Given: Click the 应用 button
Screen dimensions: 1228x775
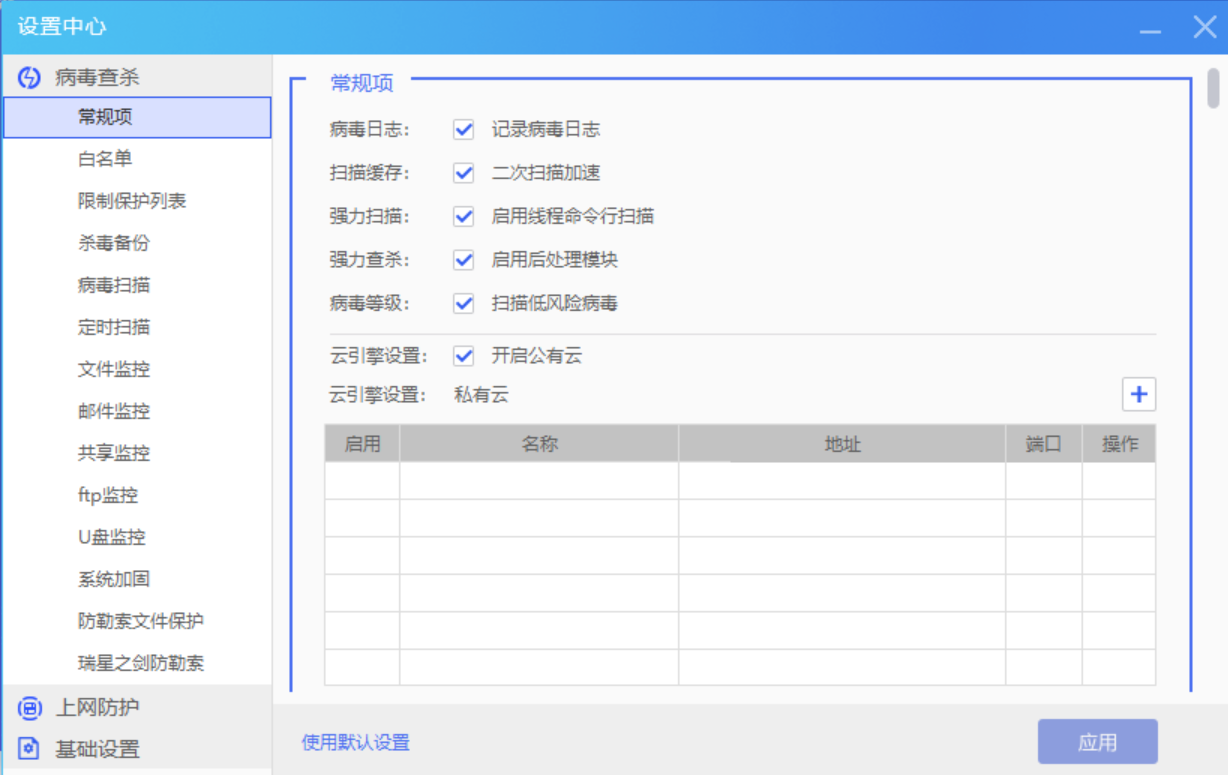Looking at the screenshot, I should 1097,742.
